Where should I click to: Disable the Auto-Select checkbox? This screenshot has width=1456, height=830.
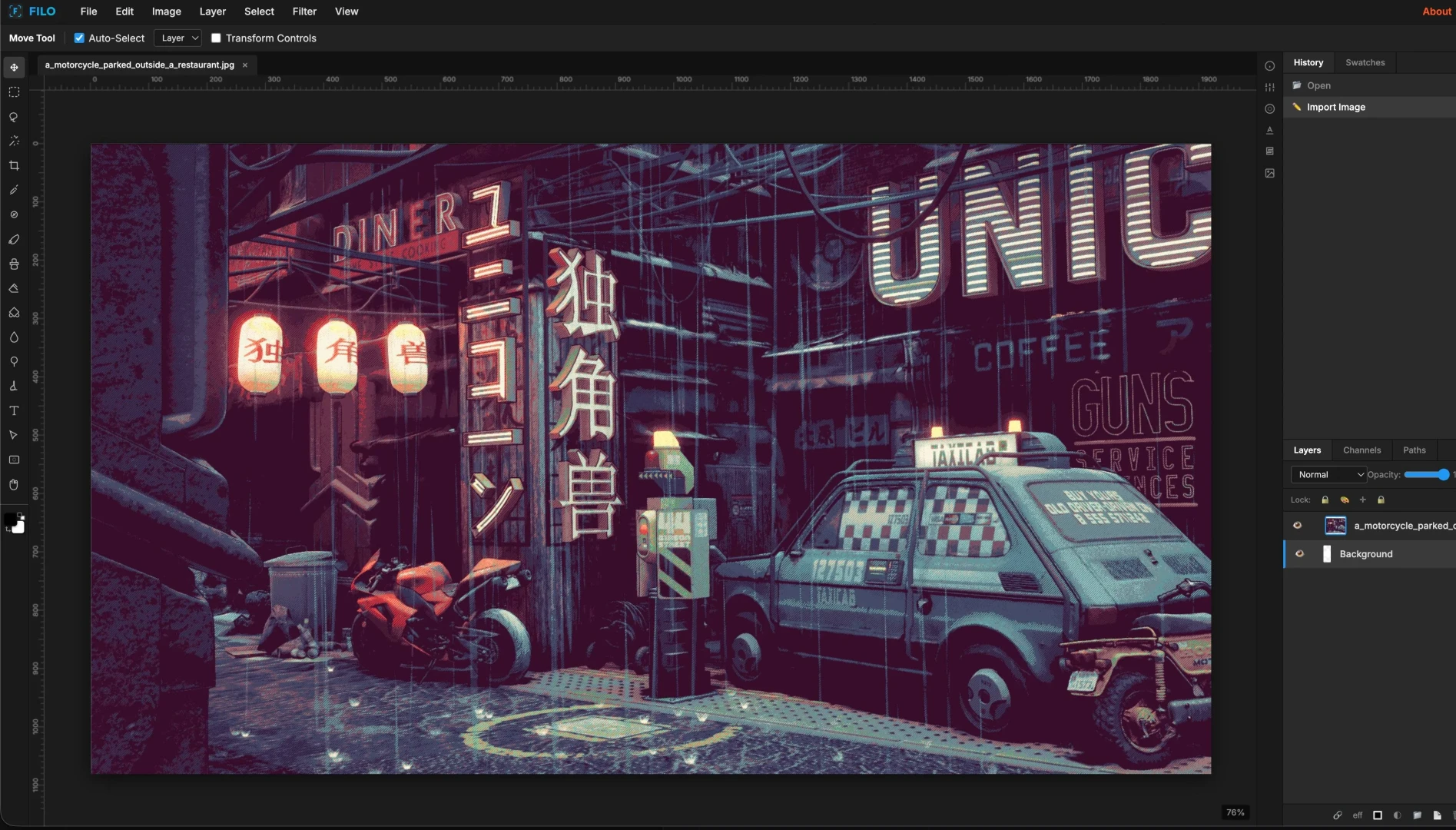pos(79,38)
